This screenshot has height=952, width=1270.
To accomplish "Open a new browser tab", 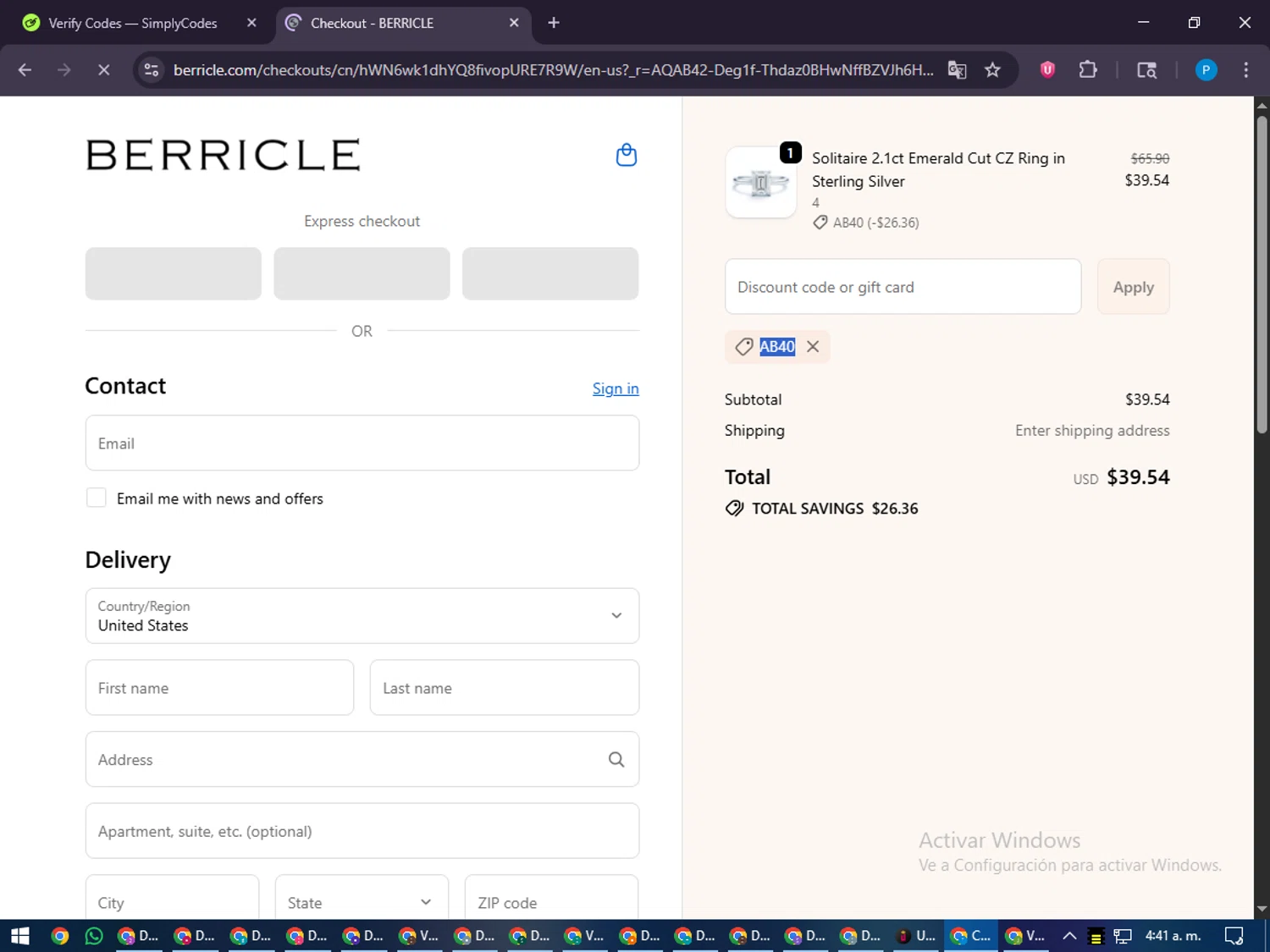I will click(554, 23).
